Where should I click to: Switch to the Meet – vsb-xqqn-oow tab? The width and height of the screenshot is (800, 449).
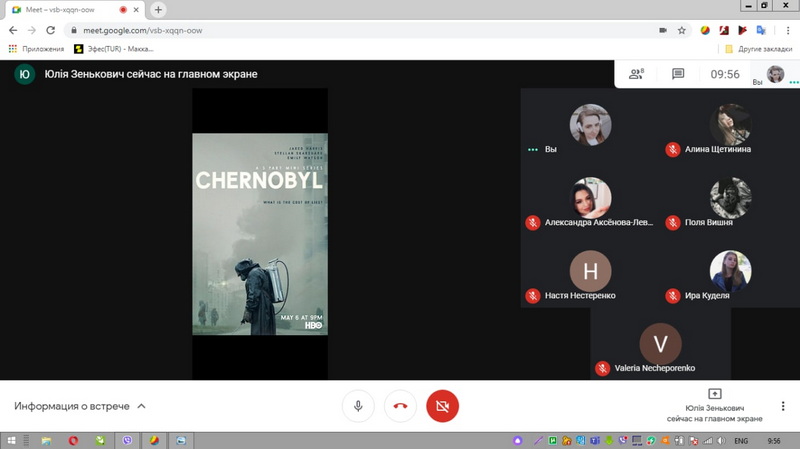(73, 10)
